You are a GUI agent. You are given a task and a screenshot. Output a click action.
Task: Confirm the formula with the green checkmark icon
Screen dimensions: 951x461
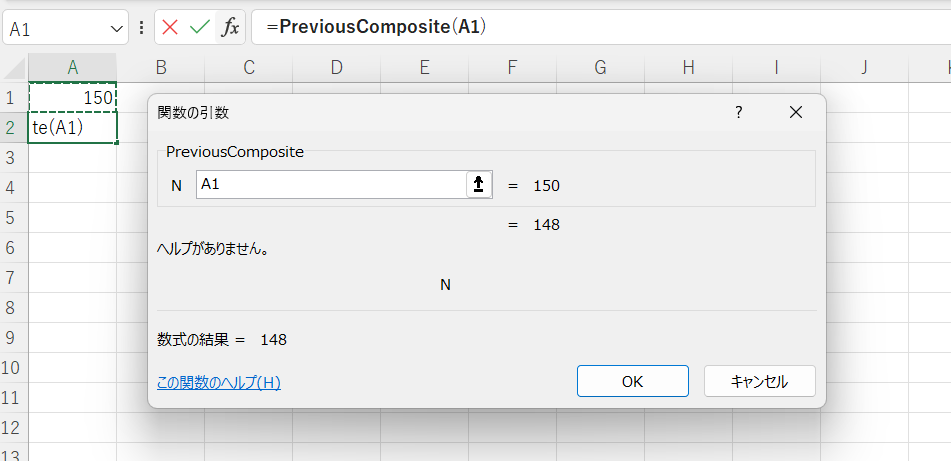point(200,27)
